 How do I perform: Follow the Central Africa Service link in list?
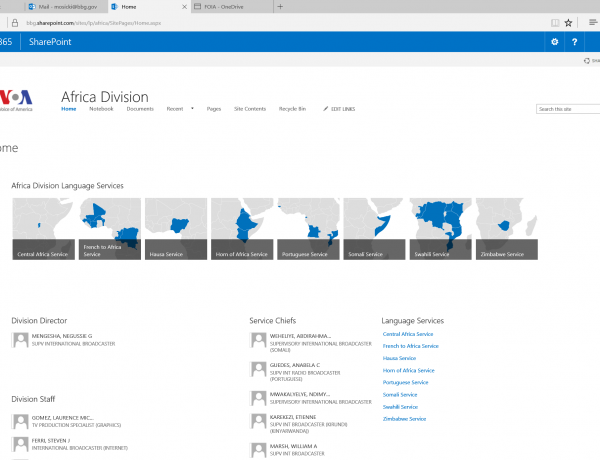(x=408, y=334)
